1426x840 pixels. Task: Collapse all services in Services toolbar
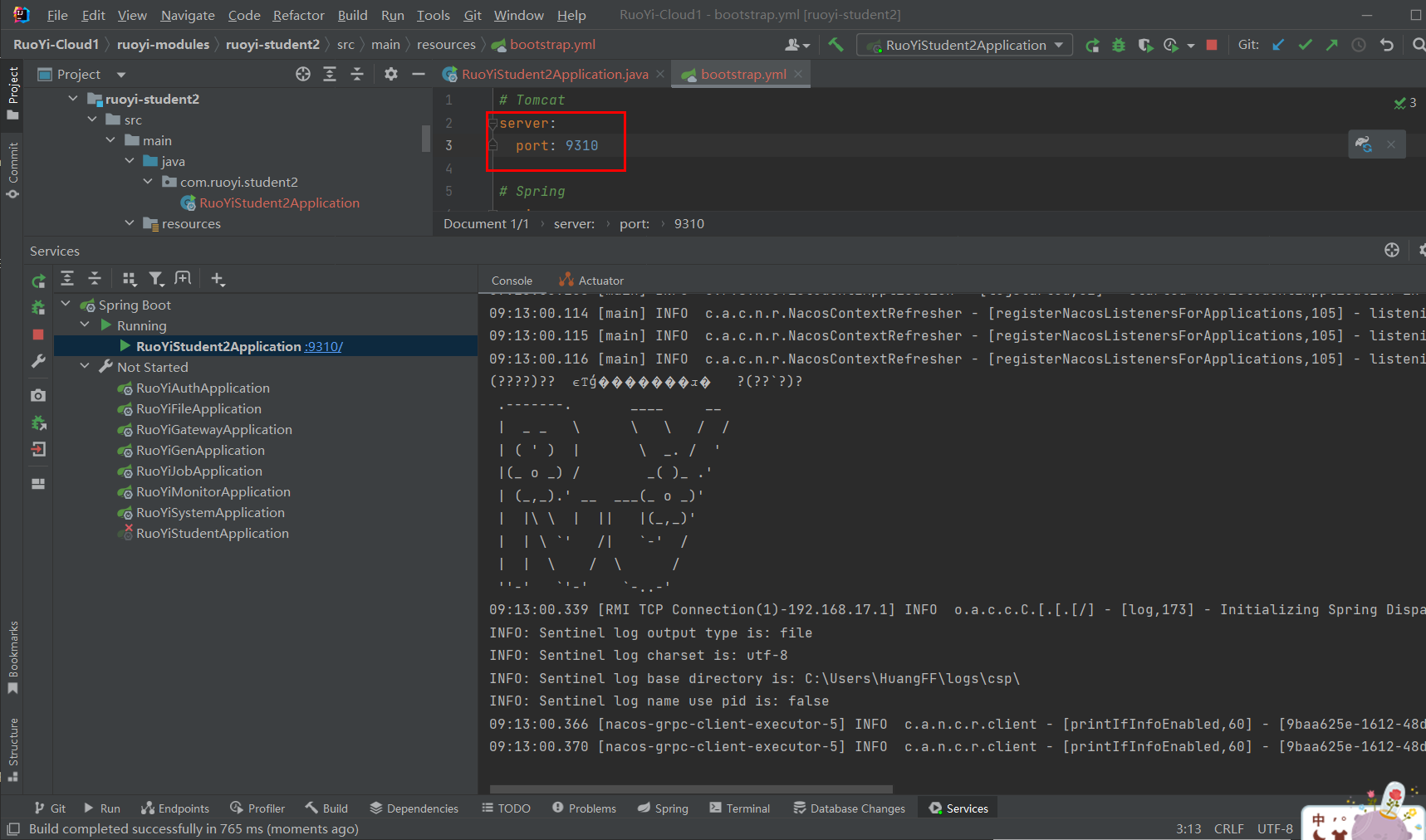pos(95,279)
